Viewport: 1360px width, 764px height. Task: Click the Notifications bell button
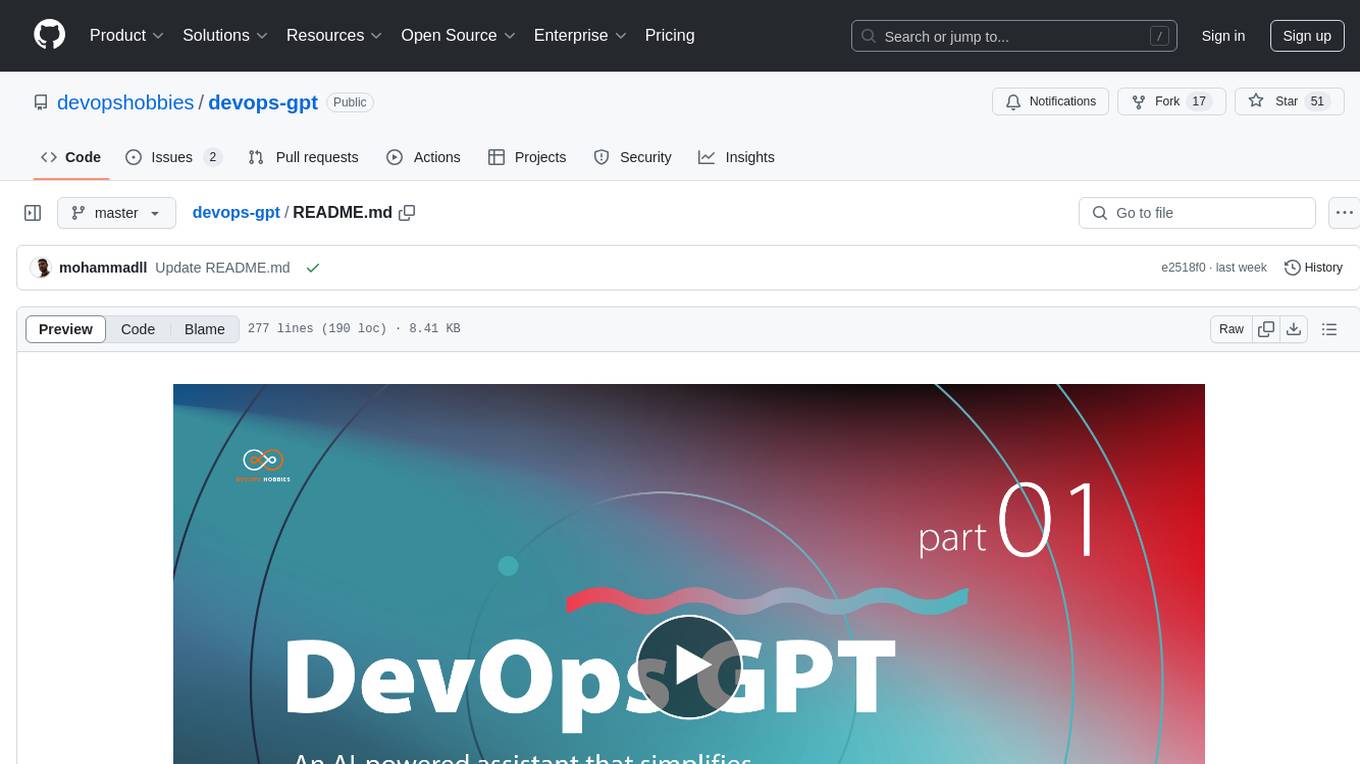tap(1051, 102)
